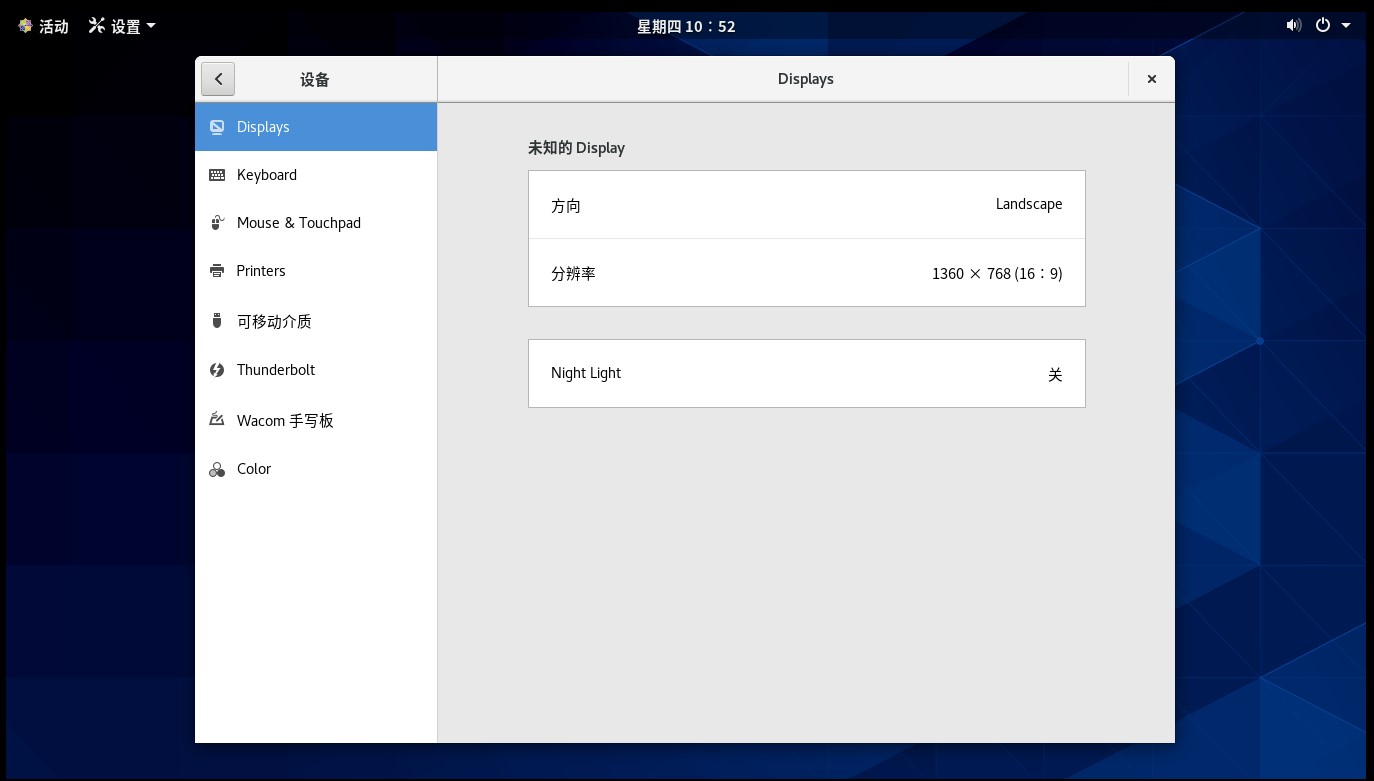This screenshot has width=1374, height=781.
Task: Go back with the sidebar back arrow button
Action: 218,79
